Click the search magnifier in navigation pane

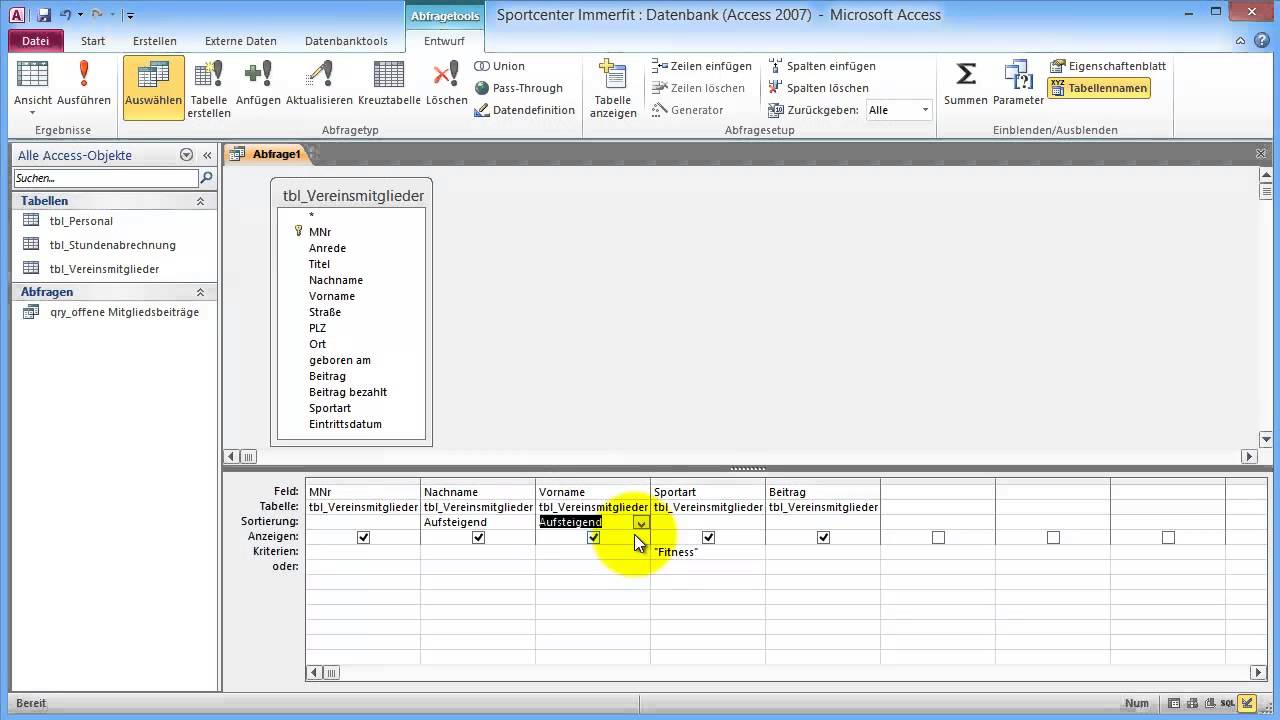click(x=207, y=178)
